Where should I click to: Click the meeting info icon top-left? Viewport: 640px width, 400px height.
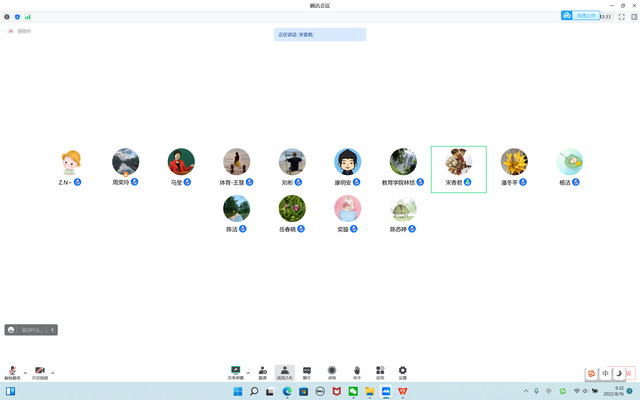[x=9, y=16]
